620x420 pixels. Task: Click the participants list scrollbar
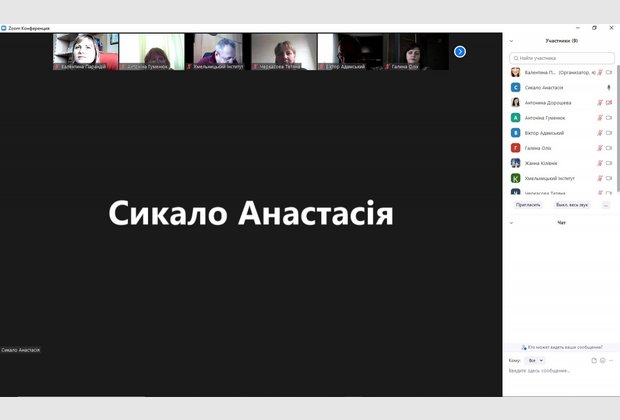click(x=618, y=127)
